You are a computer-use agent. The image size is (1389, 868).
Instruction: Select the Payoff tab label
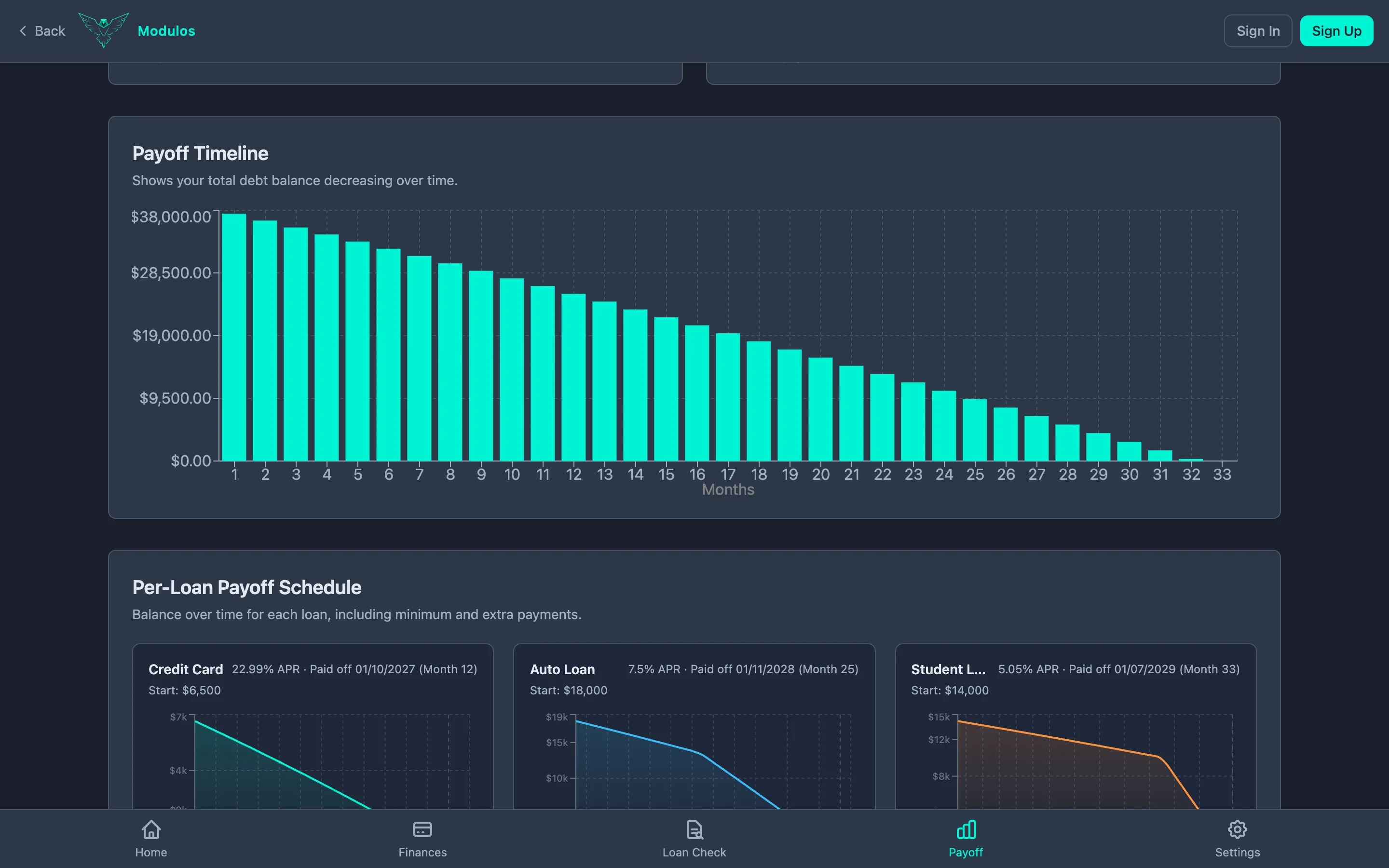[966, 853]
